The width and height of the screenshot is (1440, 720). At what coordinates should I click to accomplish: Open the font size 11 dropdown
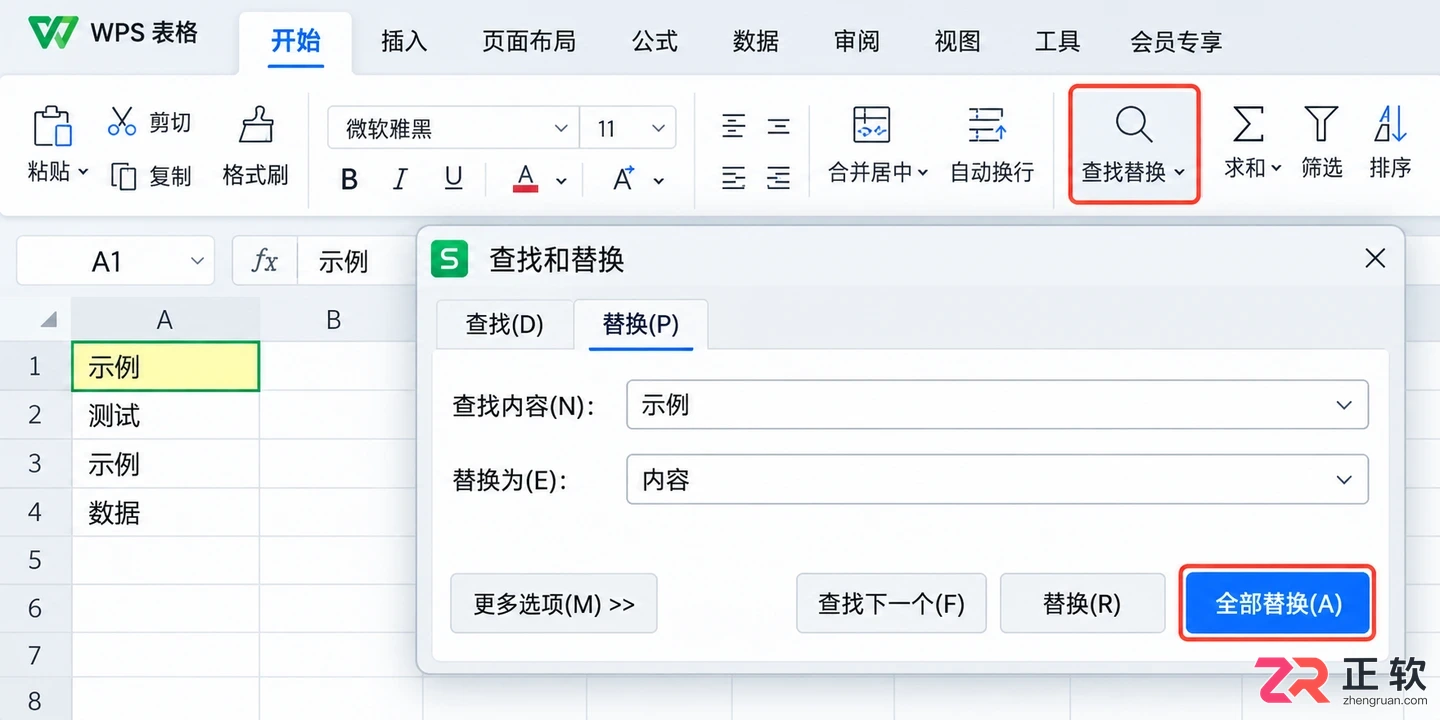click(x=658, y=129)
